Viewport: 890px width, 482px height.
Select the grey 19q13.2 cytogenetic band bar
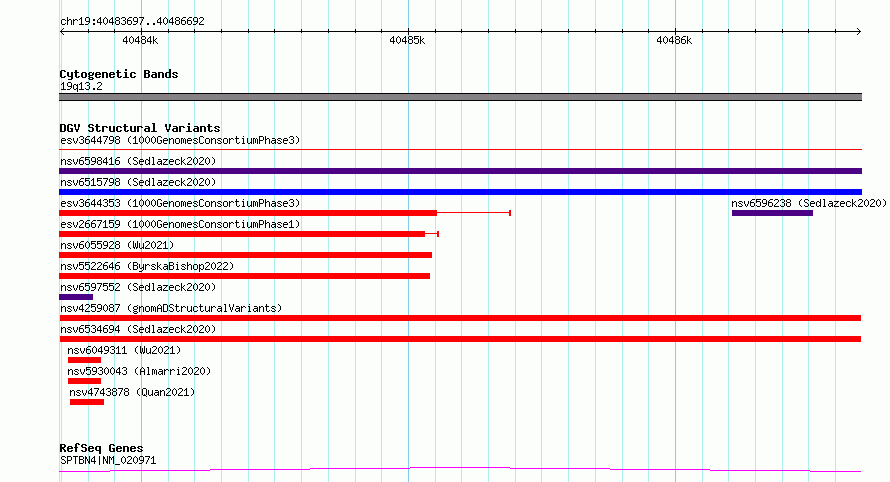pyautogui.click(x=460, y=97)
